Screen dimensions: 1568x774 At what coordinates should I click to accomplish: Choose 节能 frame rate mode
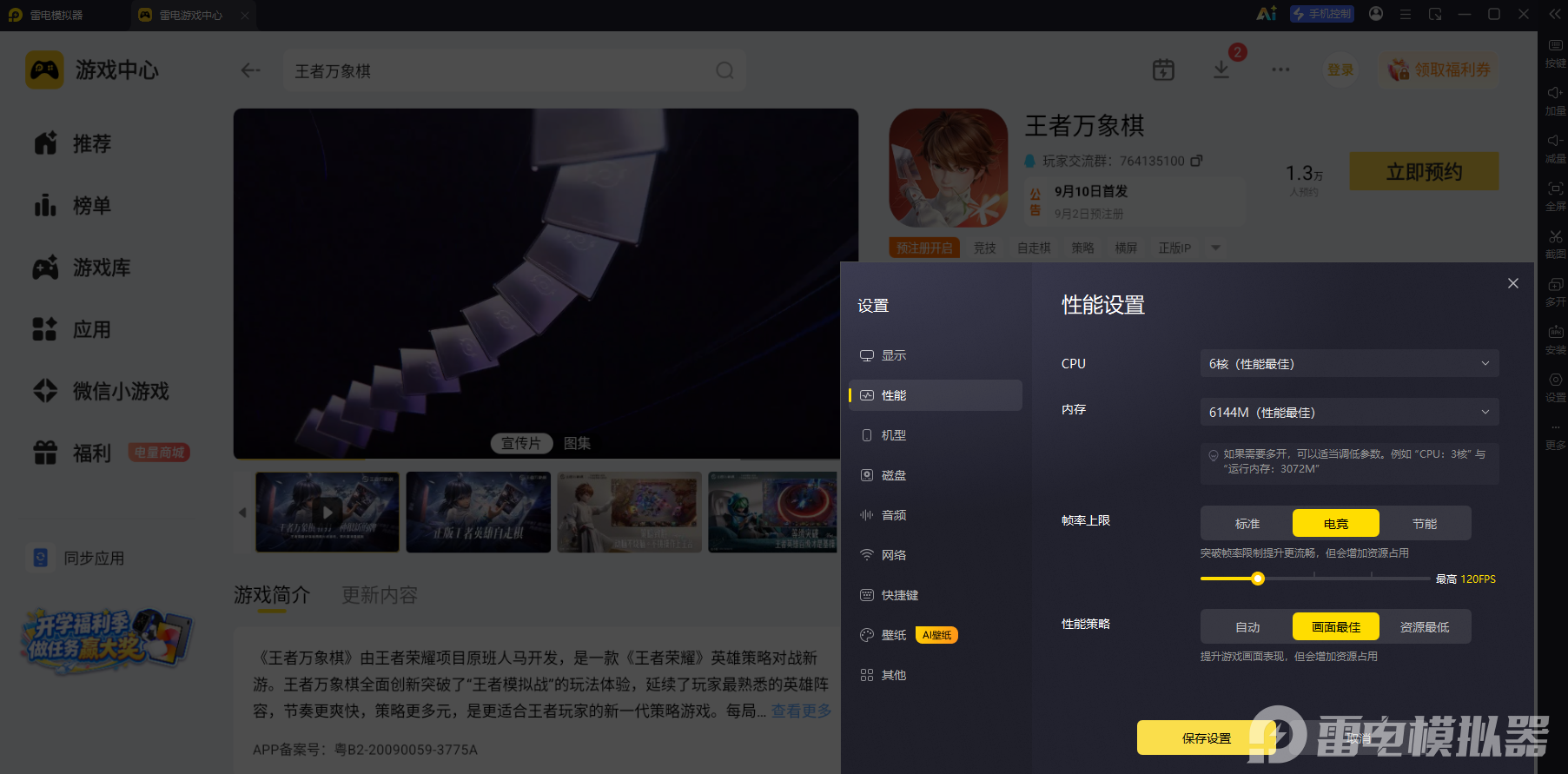[x=1425, y=524]
